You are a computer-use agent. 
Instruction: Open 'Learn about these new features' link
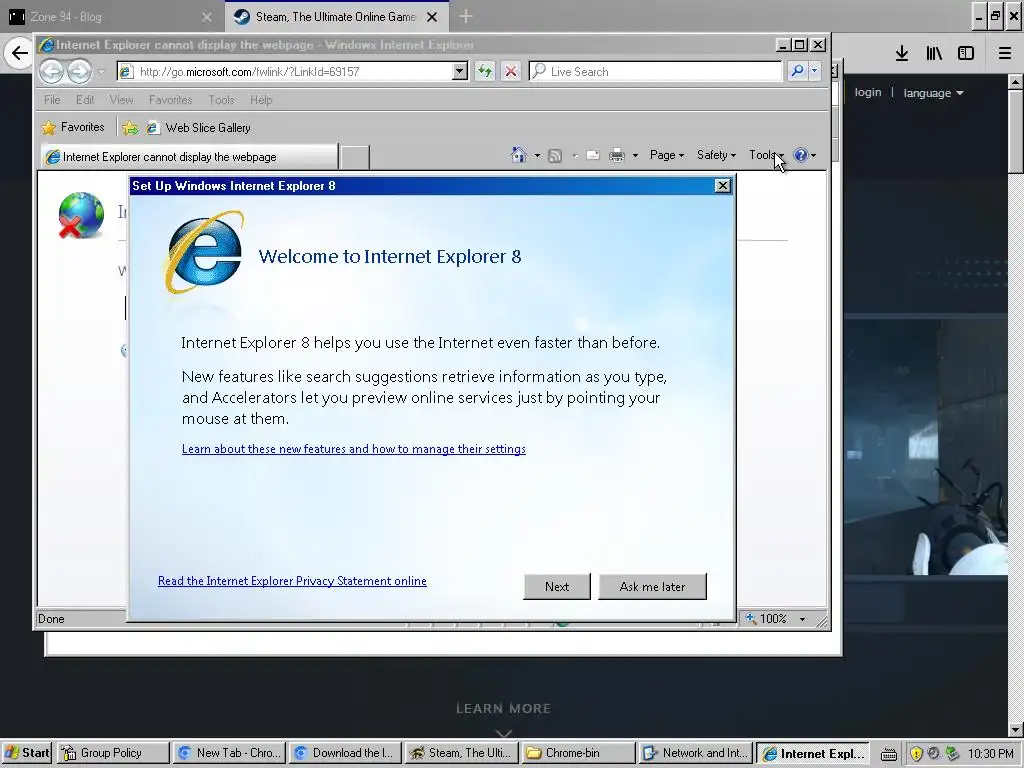pyautogui.click(x=353, y=449)
